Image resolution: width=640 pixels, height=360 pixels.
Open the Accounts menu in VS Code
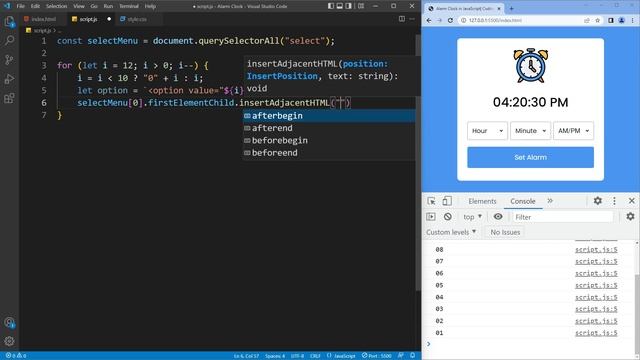pos(9,322)
